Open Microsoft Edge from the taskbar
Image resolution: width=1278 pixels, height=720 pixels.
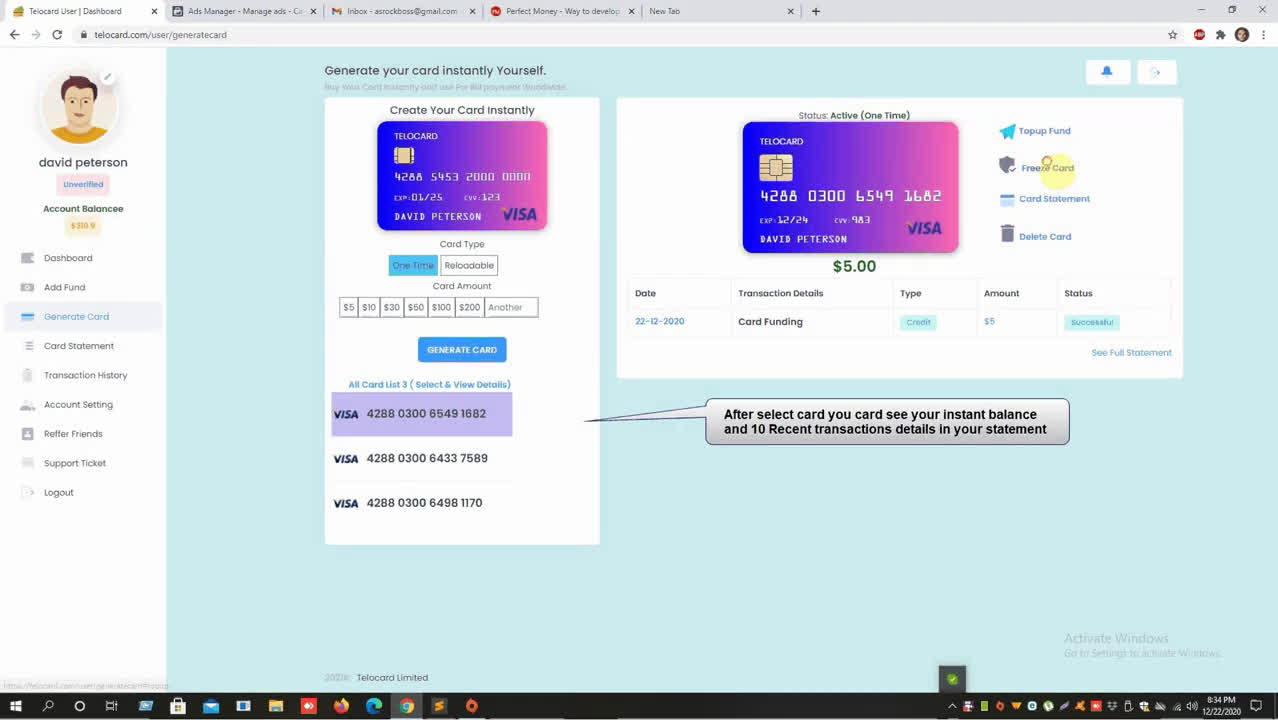point(374,706)
